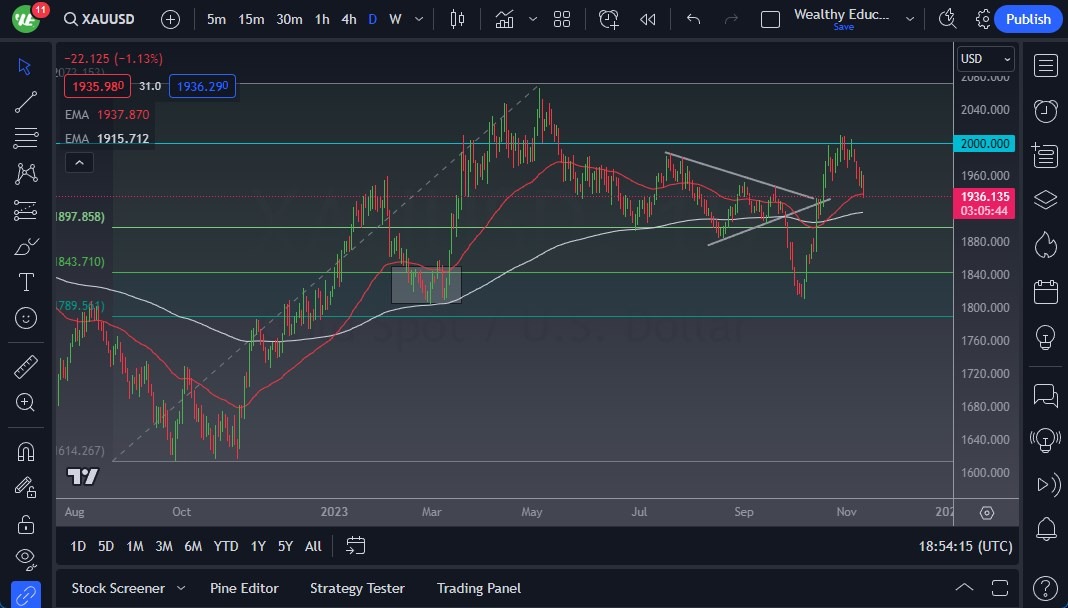The height and width of the screenshot is (608, 1068).
Task: Toggle hide all drawings eye icon
Action: click(x=26, y=557)
